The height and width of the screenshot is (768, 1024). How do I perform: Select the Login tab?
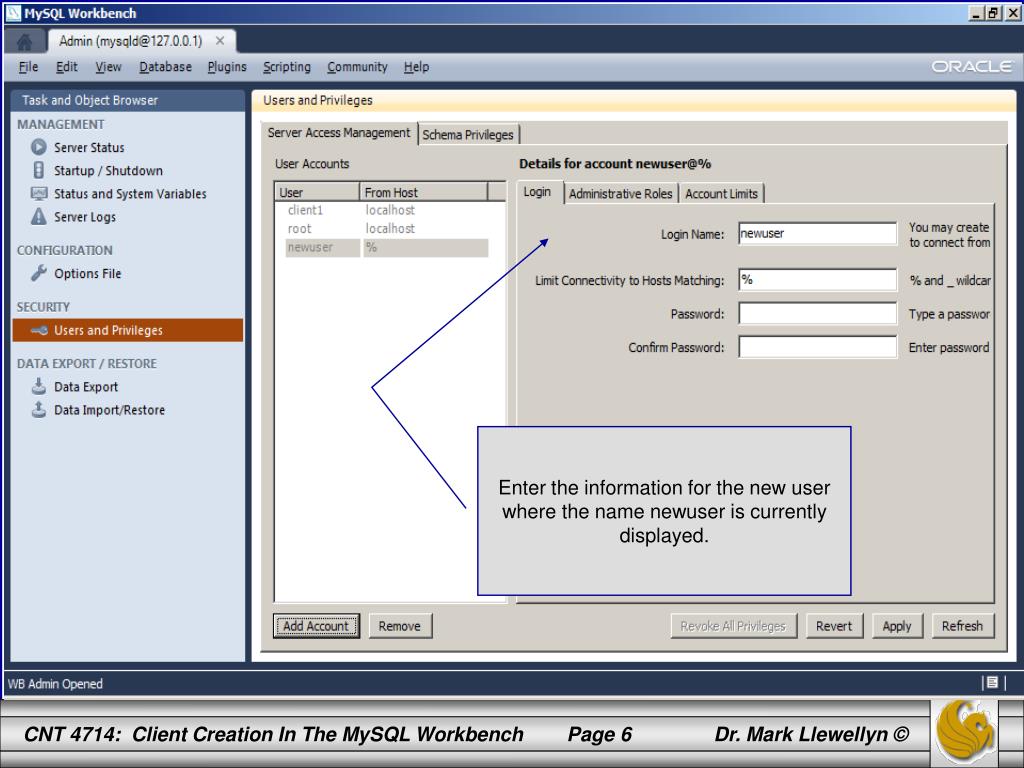(537, 192)
